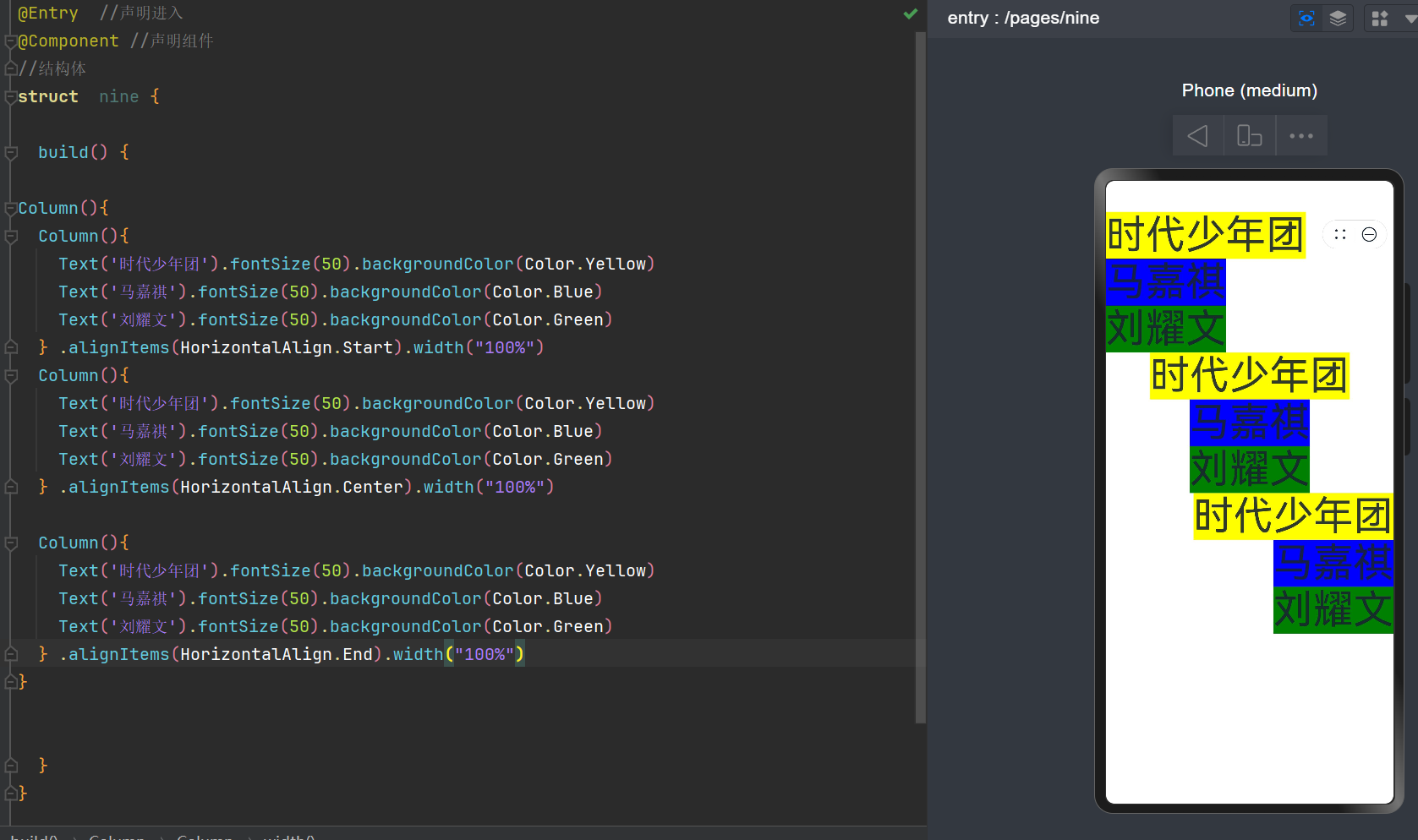The height and width of the screenshot is (840, 1418).
Task: Open the dropdown arrow beside the grid icon
Action: point(1410,19)
